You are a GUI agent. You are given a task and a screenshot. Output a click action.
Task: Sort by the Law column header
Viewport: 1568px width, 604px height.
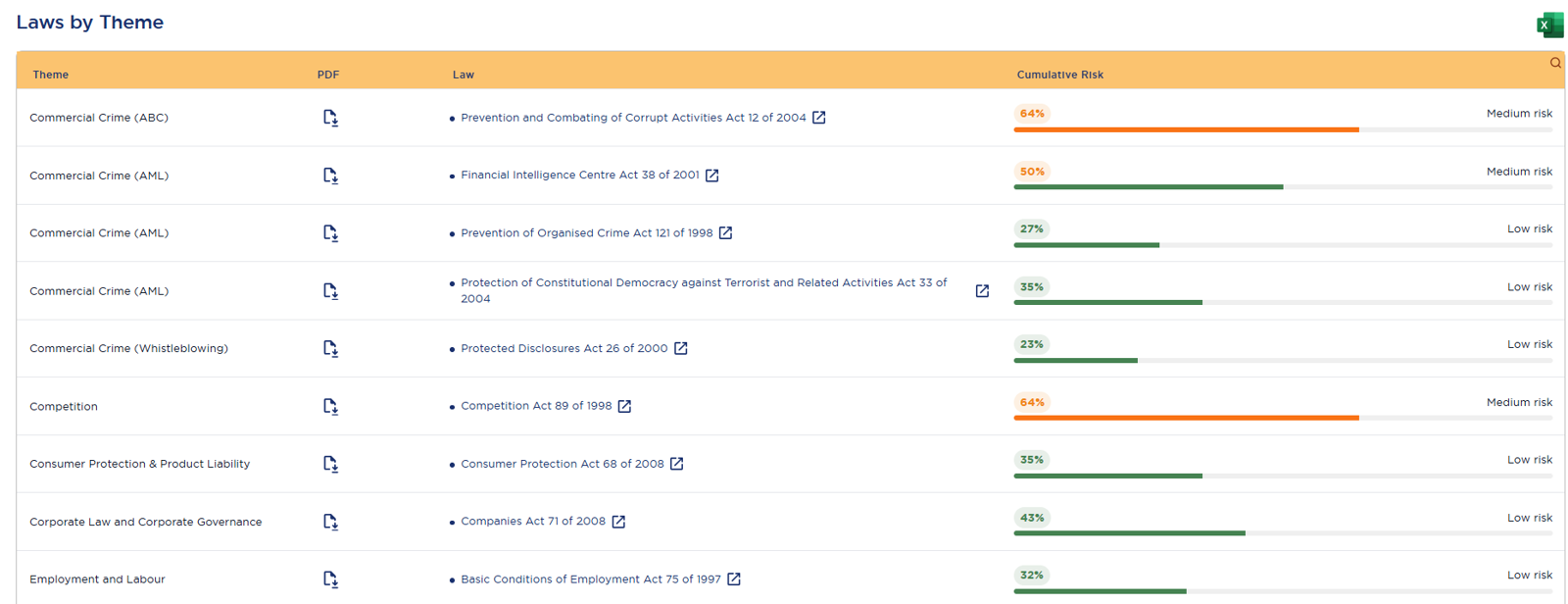[x=464, y=75]
